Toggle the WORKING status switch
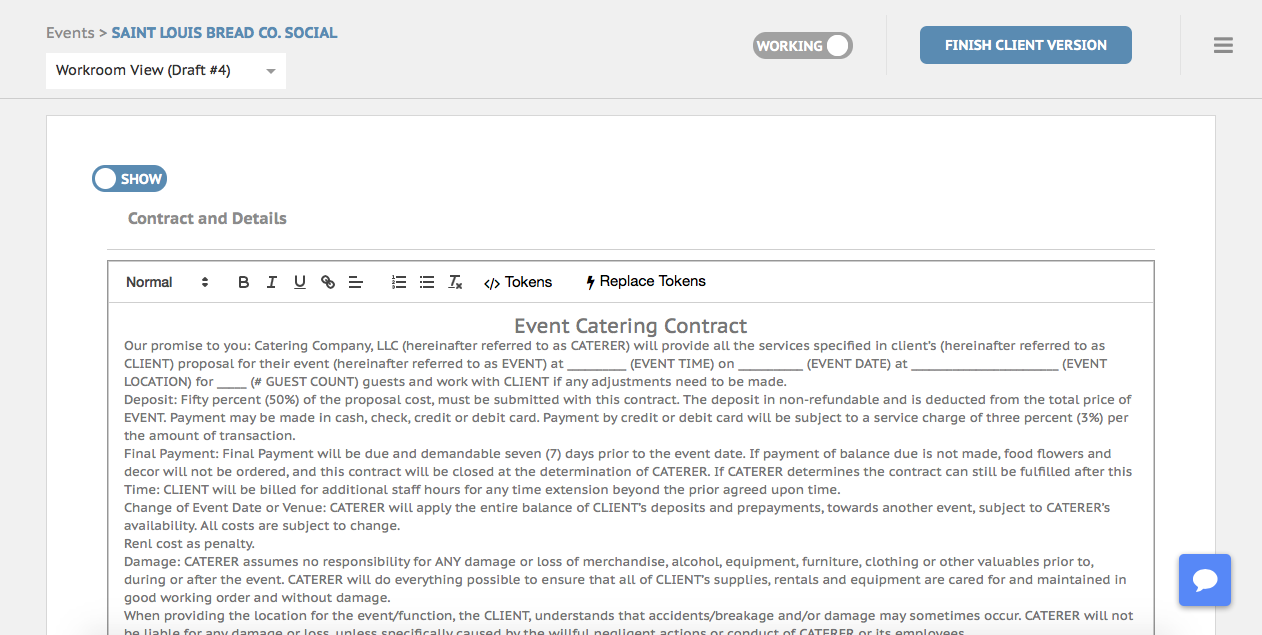 pyautogui.click(x=803, y=46)
